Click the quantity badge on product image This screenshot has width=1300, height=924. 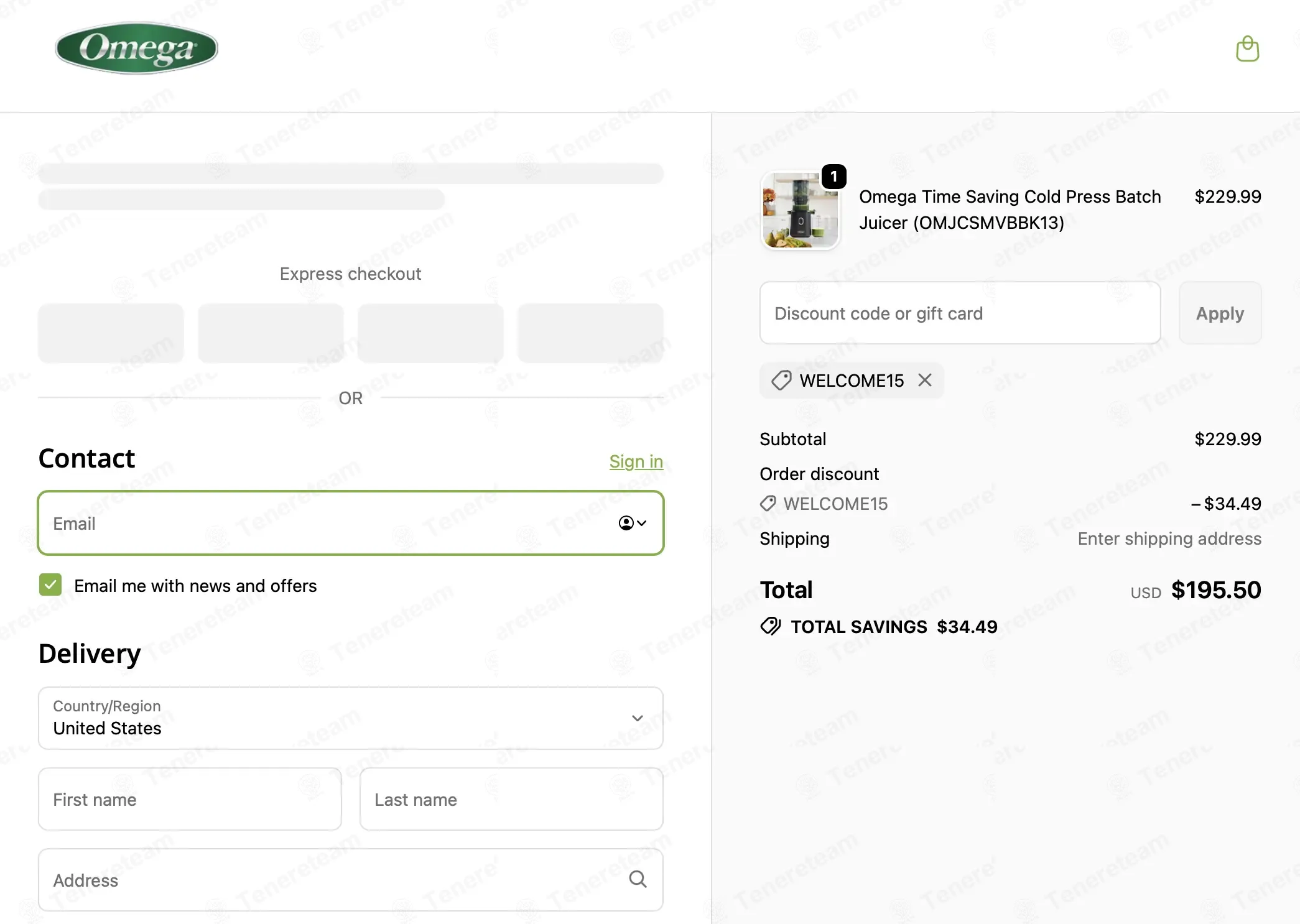pos(833,177)
